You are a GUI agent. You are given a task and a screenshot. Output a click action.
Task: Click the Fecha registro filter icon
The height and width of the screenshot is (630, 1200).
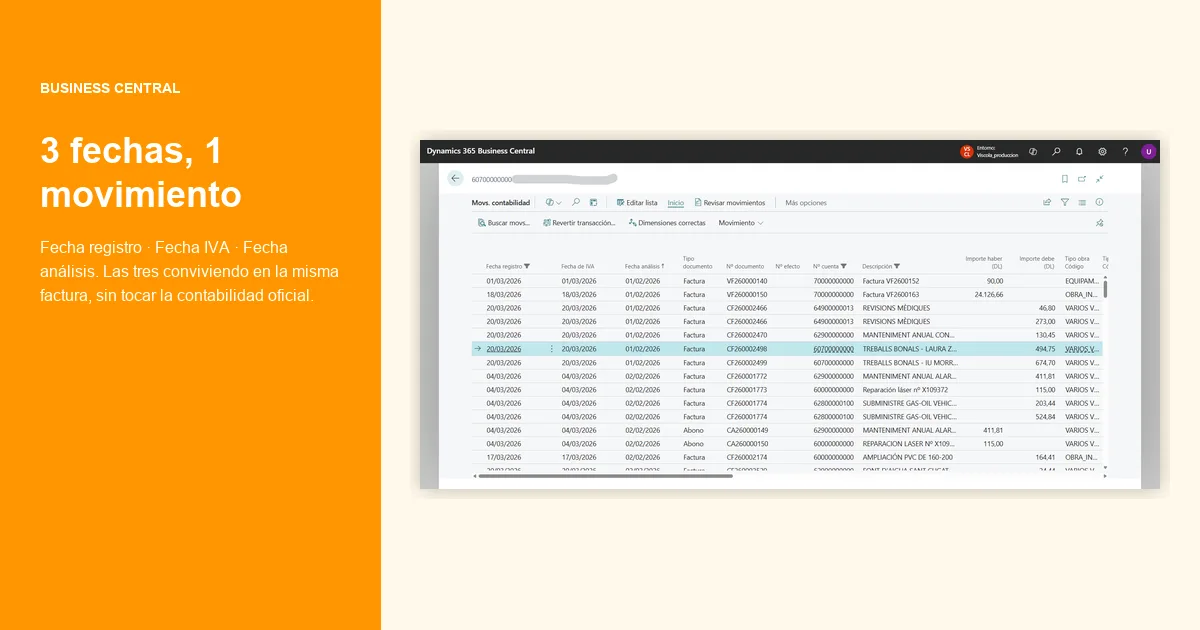pos(527,266)
